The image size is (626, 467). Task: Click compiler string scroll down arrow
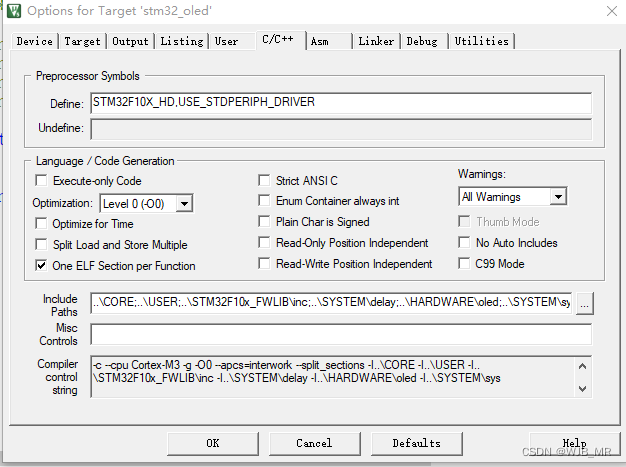coord(582,388)
